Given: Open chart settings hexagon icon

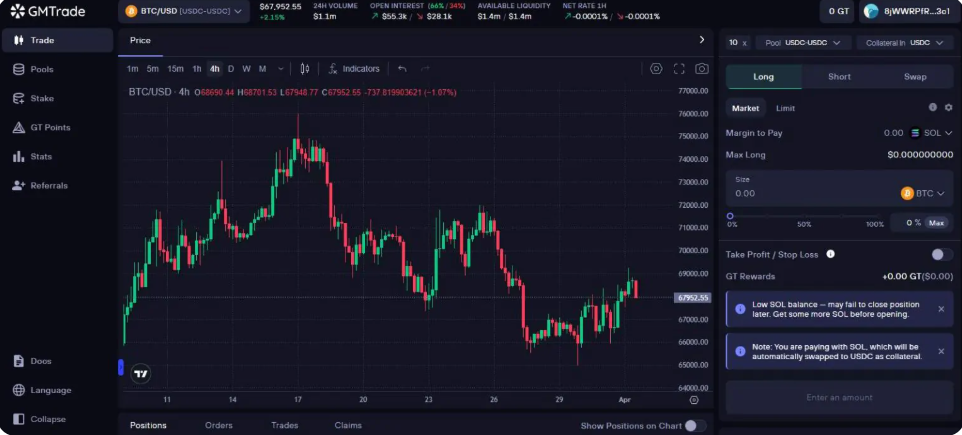Looking at the screenshot, I should tap(656, 69).
